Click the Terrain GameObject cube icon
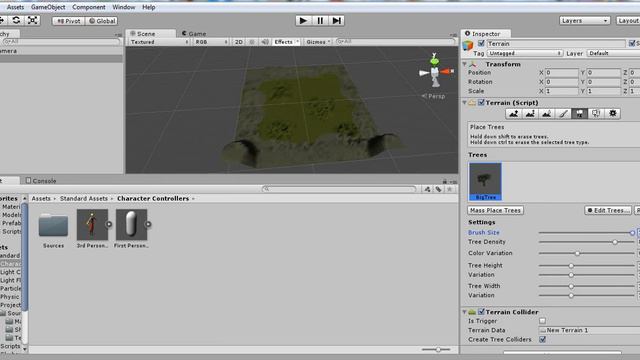 pyautogui.click(x=468, y=46)
